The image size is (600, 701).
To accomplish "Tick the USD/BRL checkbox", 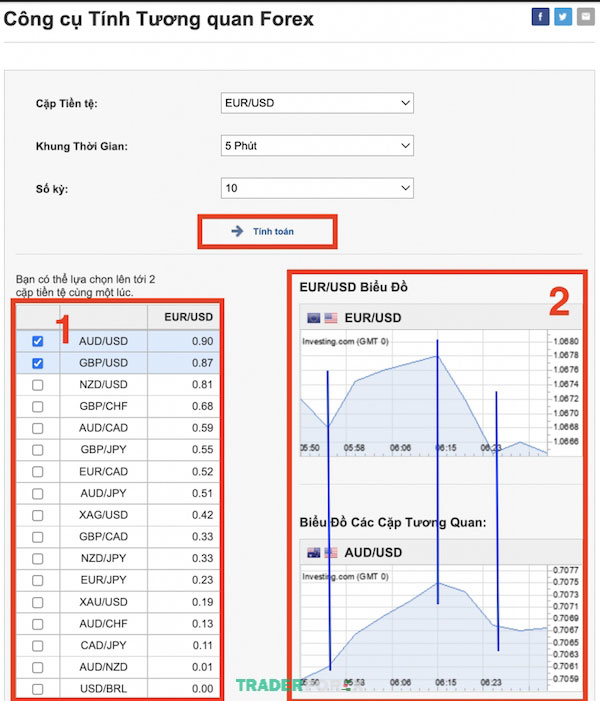I will [38, 689].
